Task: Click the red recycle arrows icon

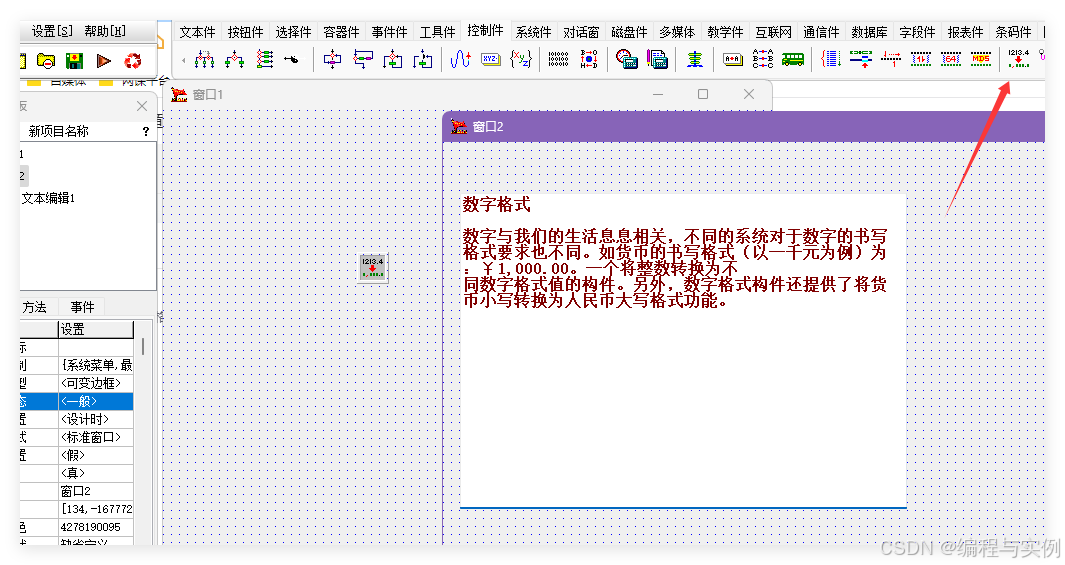Action: click(132, 61)
